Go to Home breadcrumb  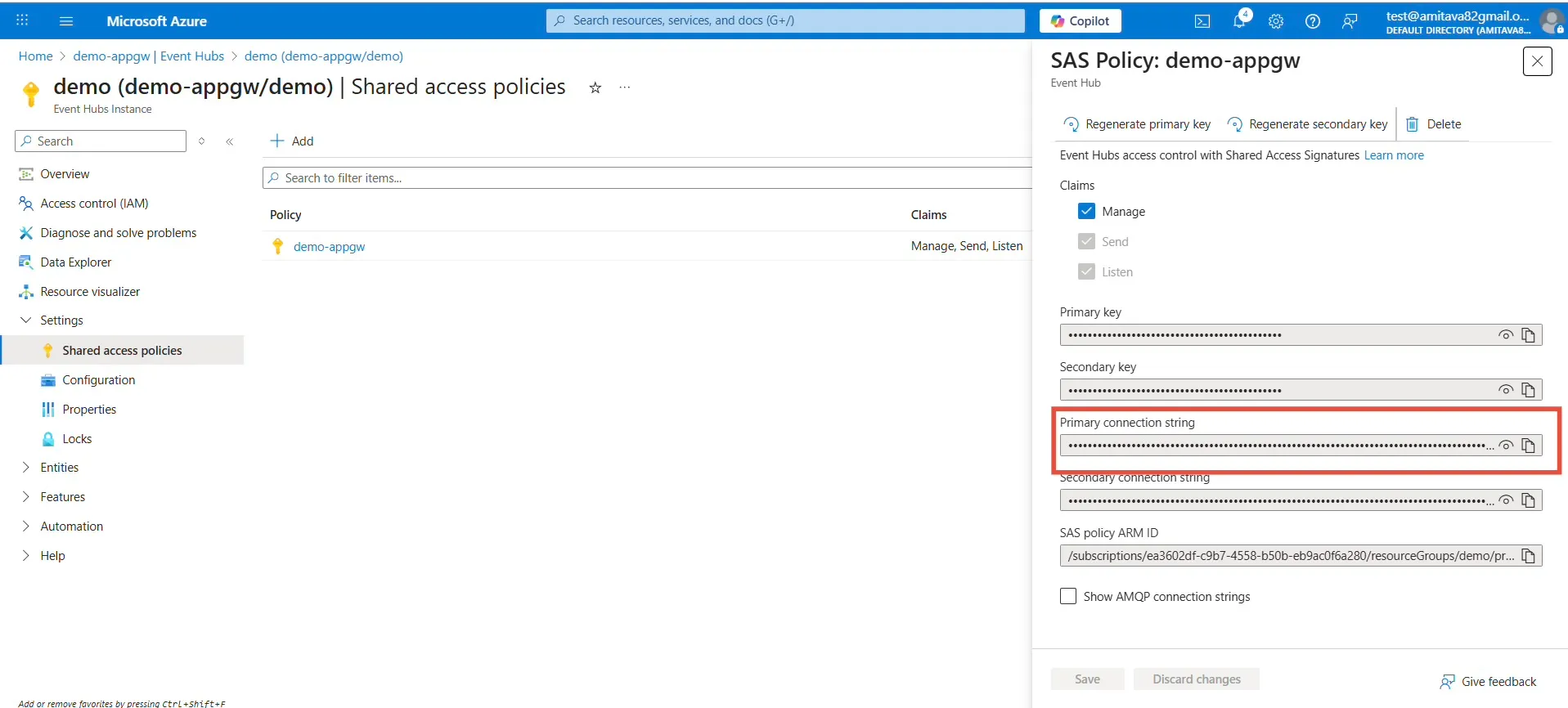[x=35, y=56]
